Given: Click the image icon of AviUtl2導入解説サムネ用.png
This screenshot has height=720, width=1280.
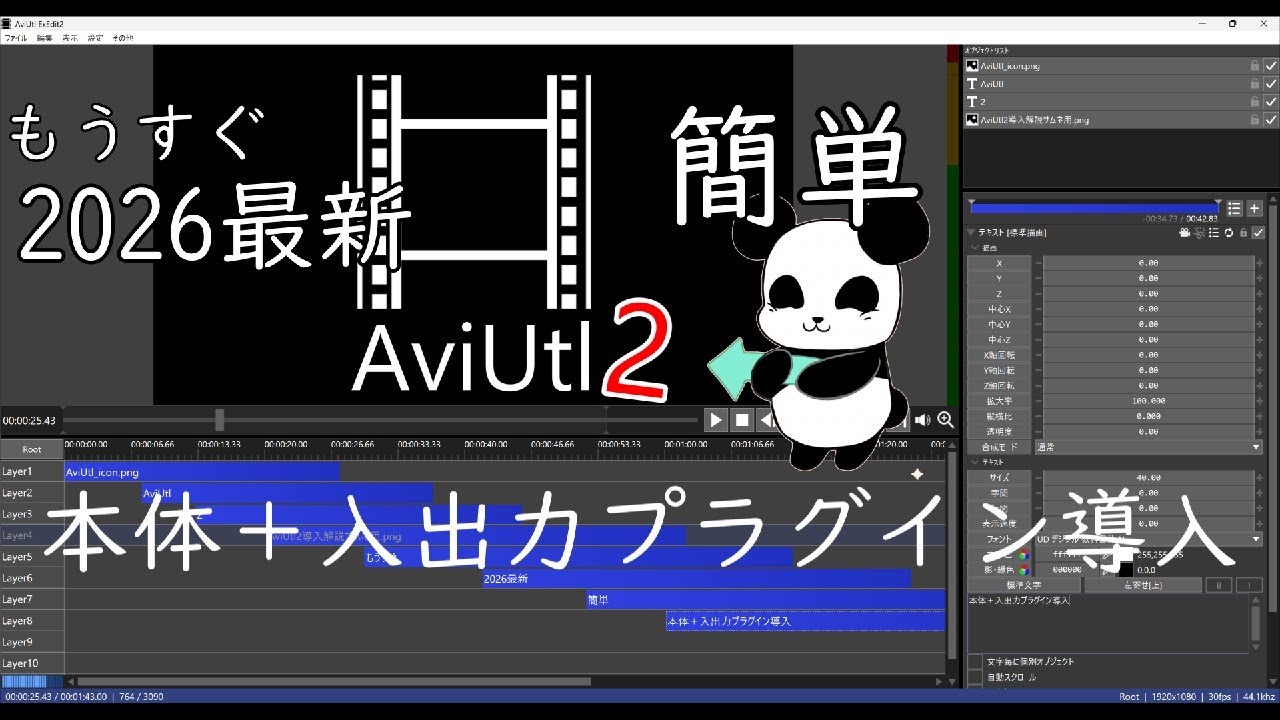Looking at the screenshot, I should click(972, 119).
